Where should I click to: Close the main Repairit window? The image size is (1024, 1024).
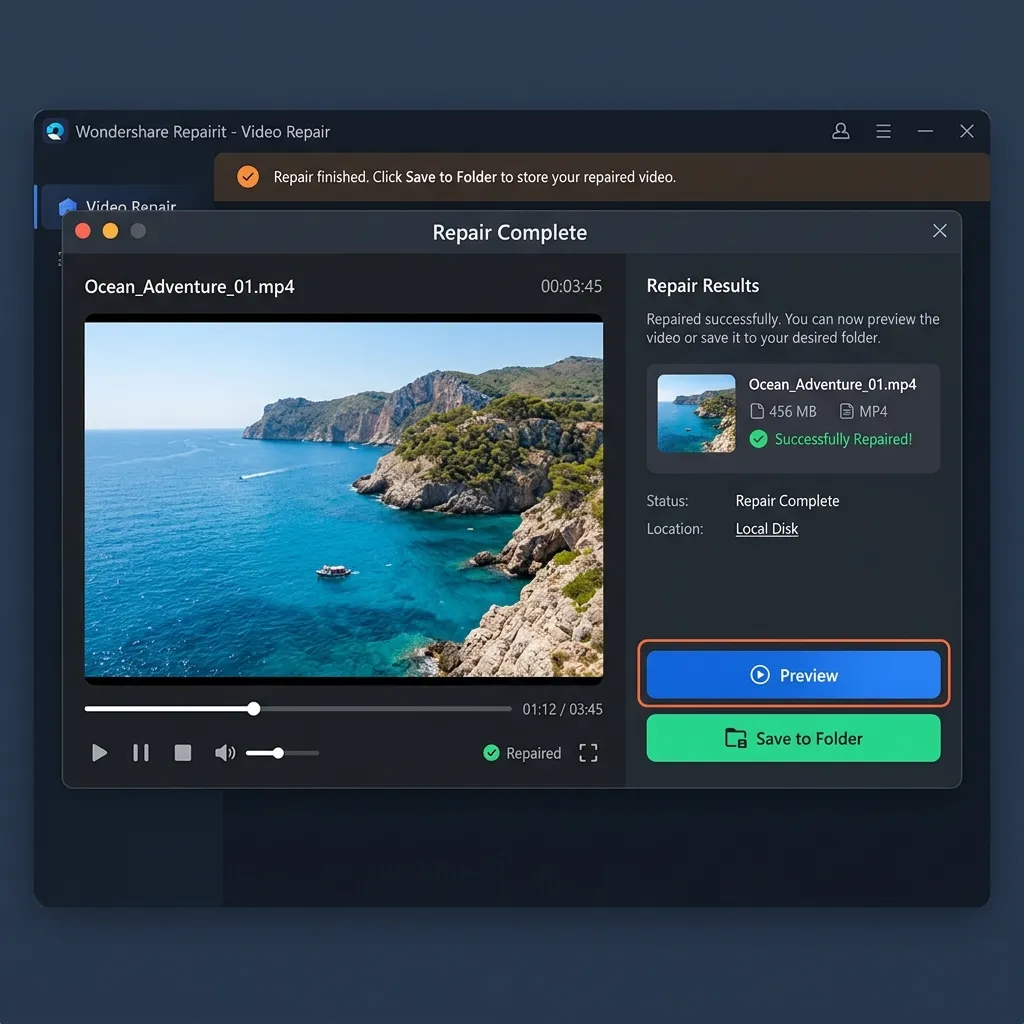[x=967, y=131]
